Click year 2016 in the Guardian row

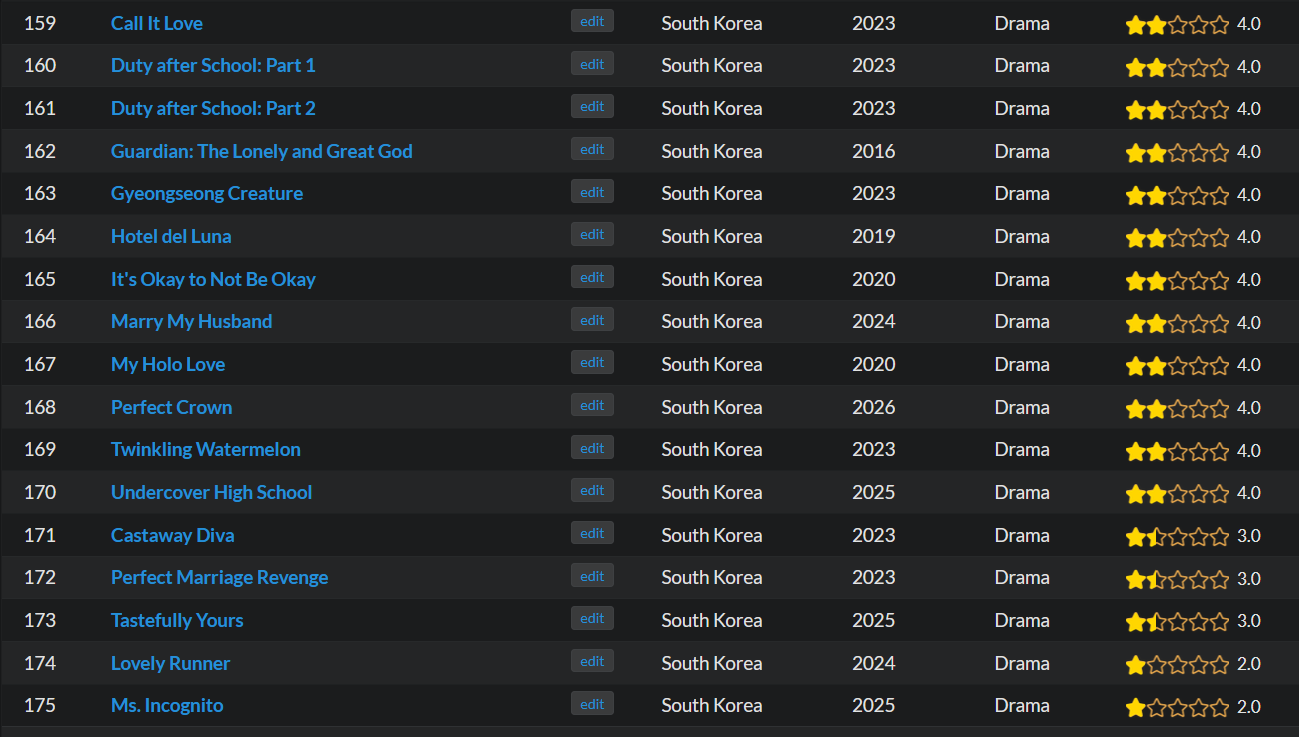click(x=874, y=151)
